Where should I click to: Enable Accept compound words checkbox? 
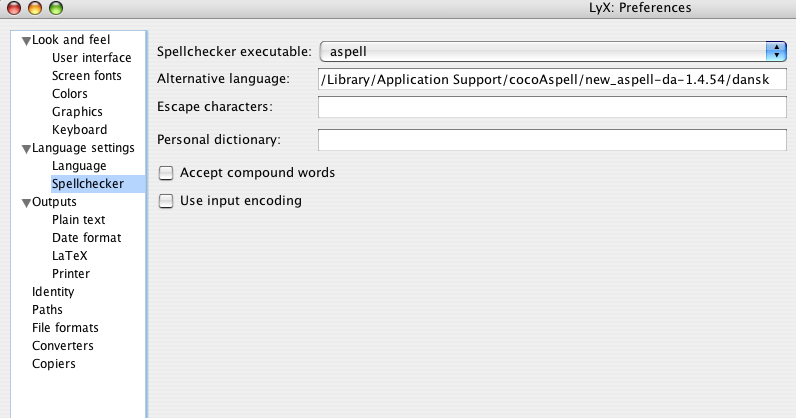pos(166,173)
